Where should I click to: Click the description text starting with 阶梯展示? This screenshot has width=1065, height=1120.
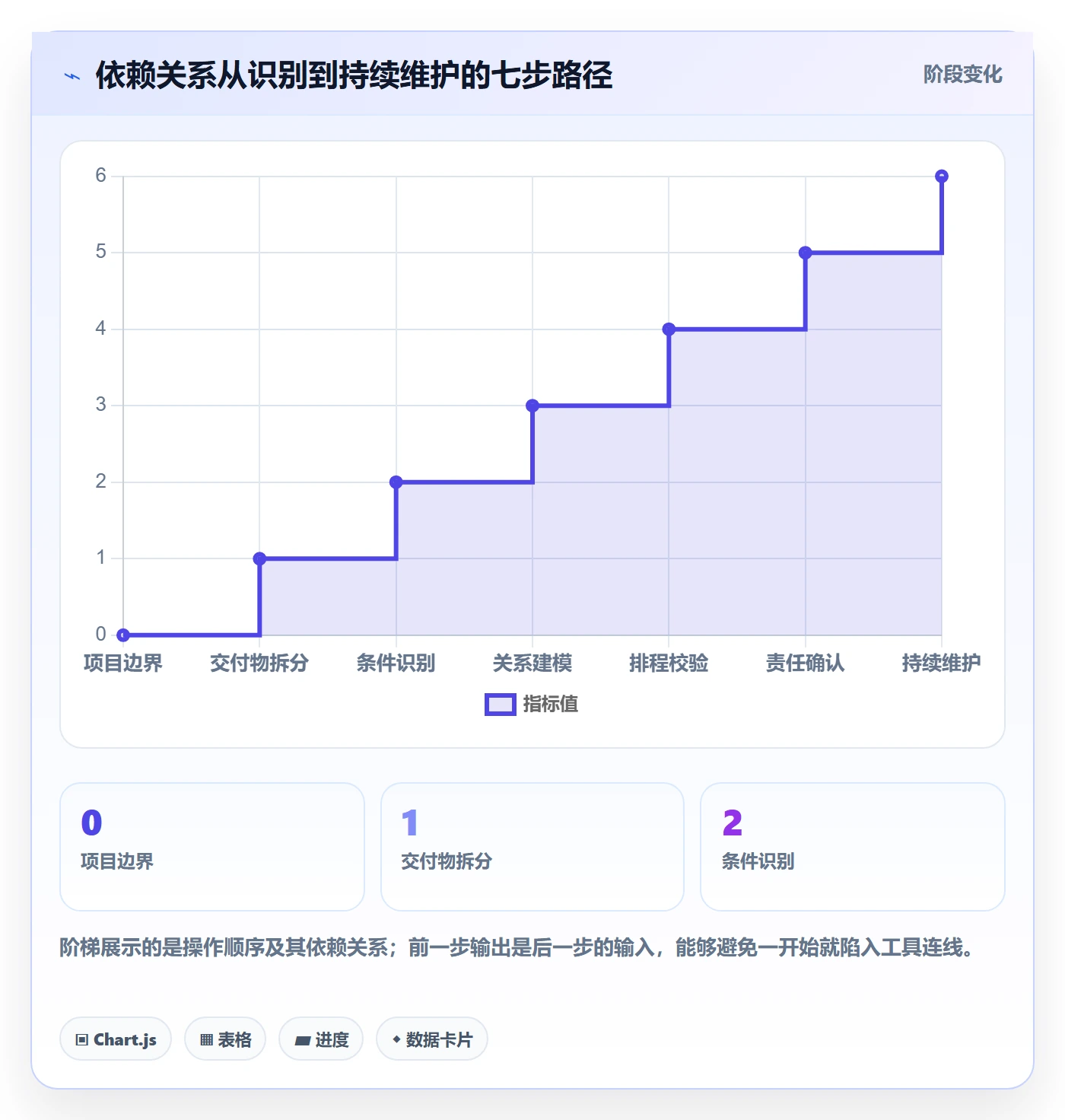tap(517, 947)
